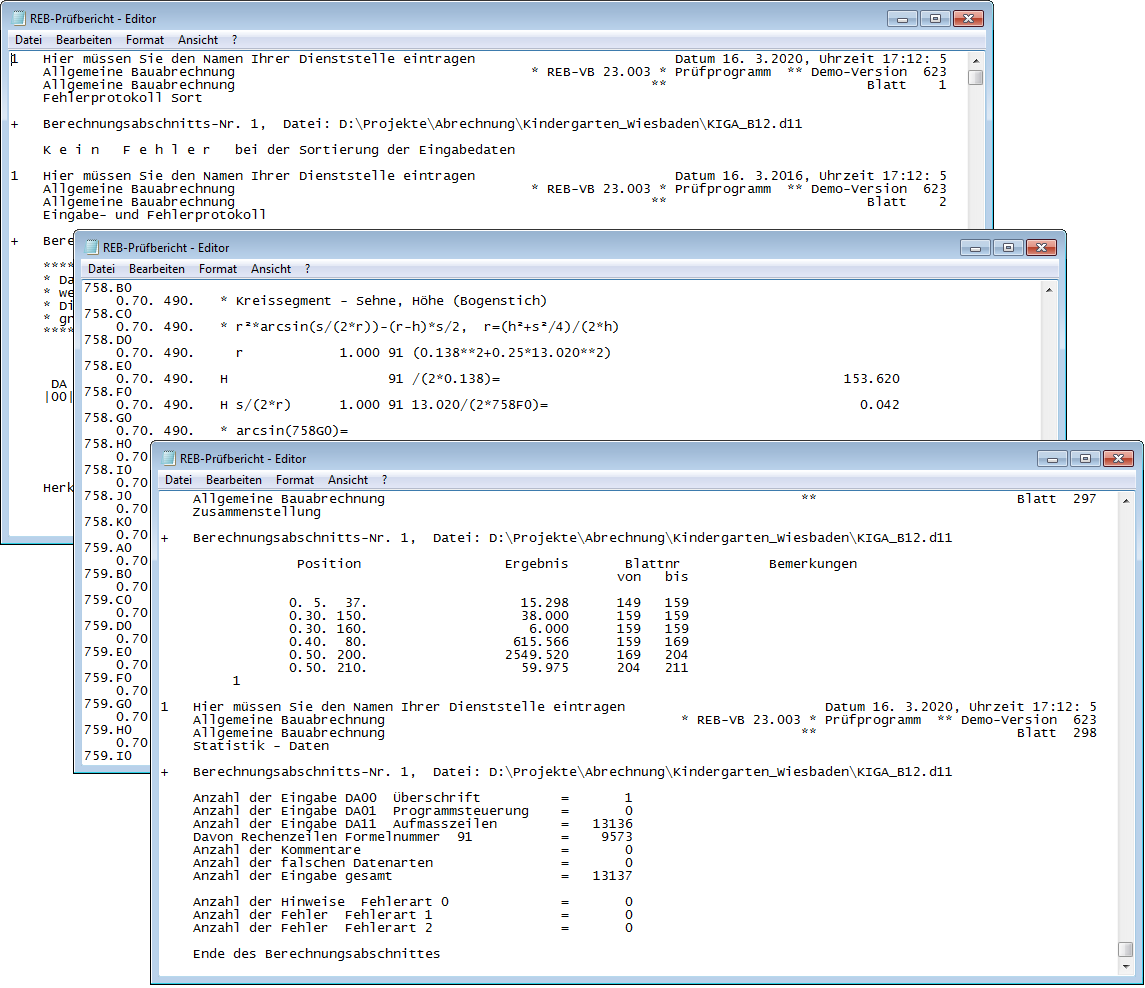This screenshot has width=1145, height=988.
Task: Open Ansicht menu in the rearmost Fehlerprotokoll window
Action: (198, 40)
